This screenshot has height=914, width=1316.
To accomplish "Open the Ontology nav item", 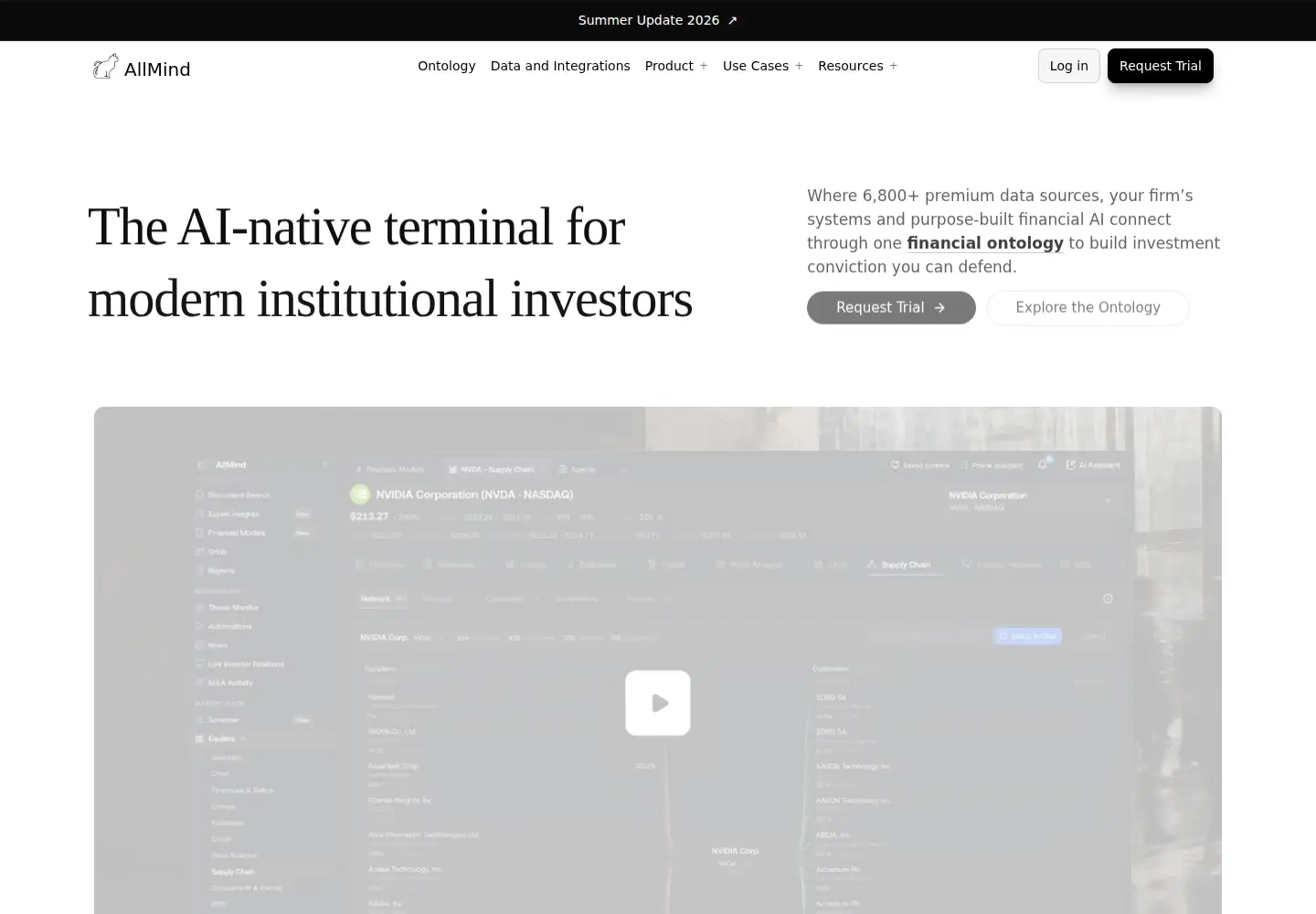I will 447,66.
